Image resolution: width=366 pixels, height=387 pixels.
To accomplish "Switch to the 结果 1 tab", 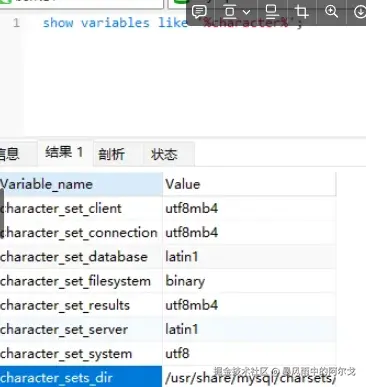I will point(65,153).
